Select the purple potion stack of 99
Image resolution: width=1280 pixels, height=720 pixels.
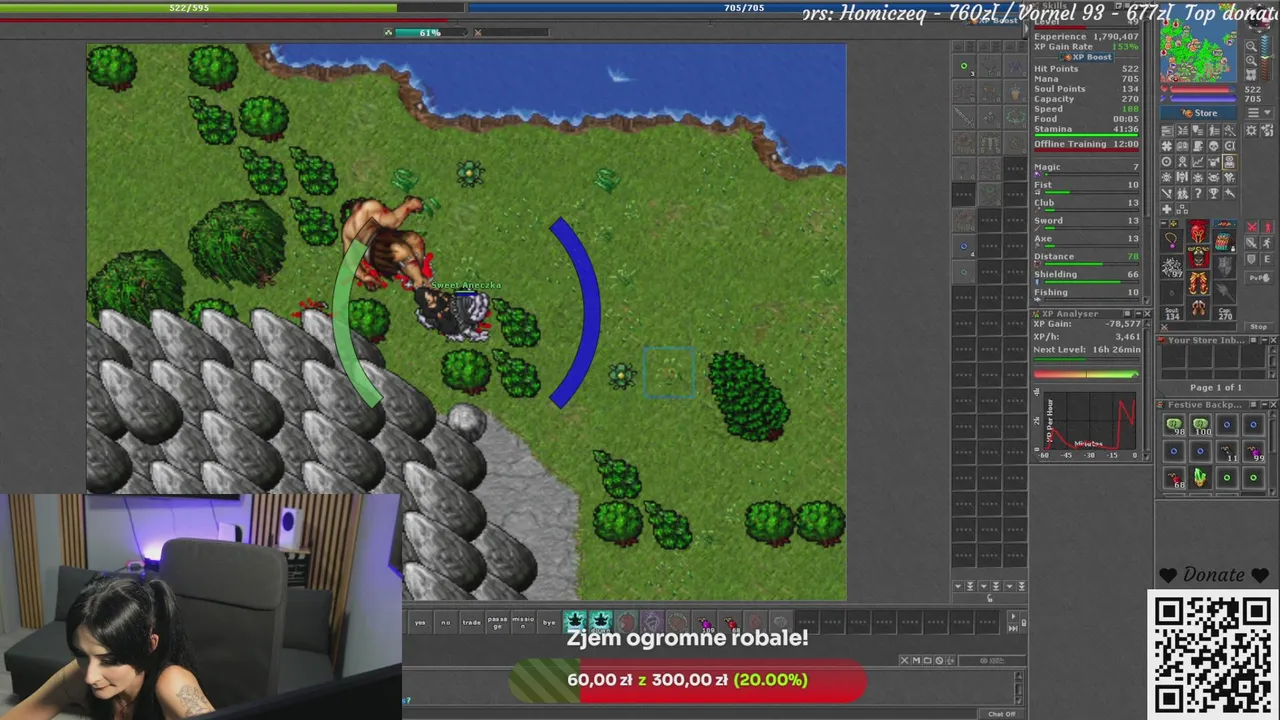[x=1254, y=451]
